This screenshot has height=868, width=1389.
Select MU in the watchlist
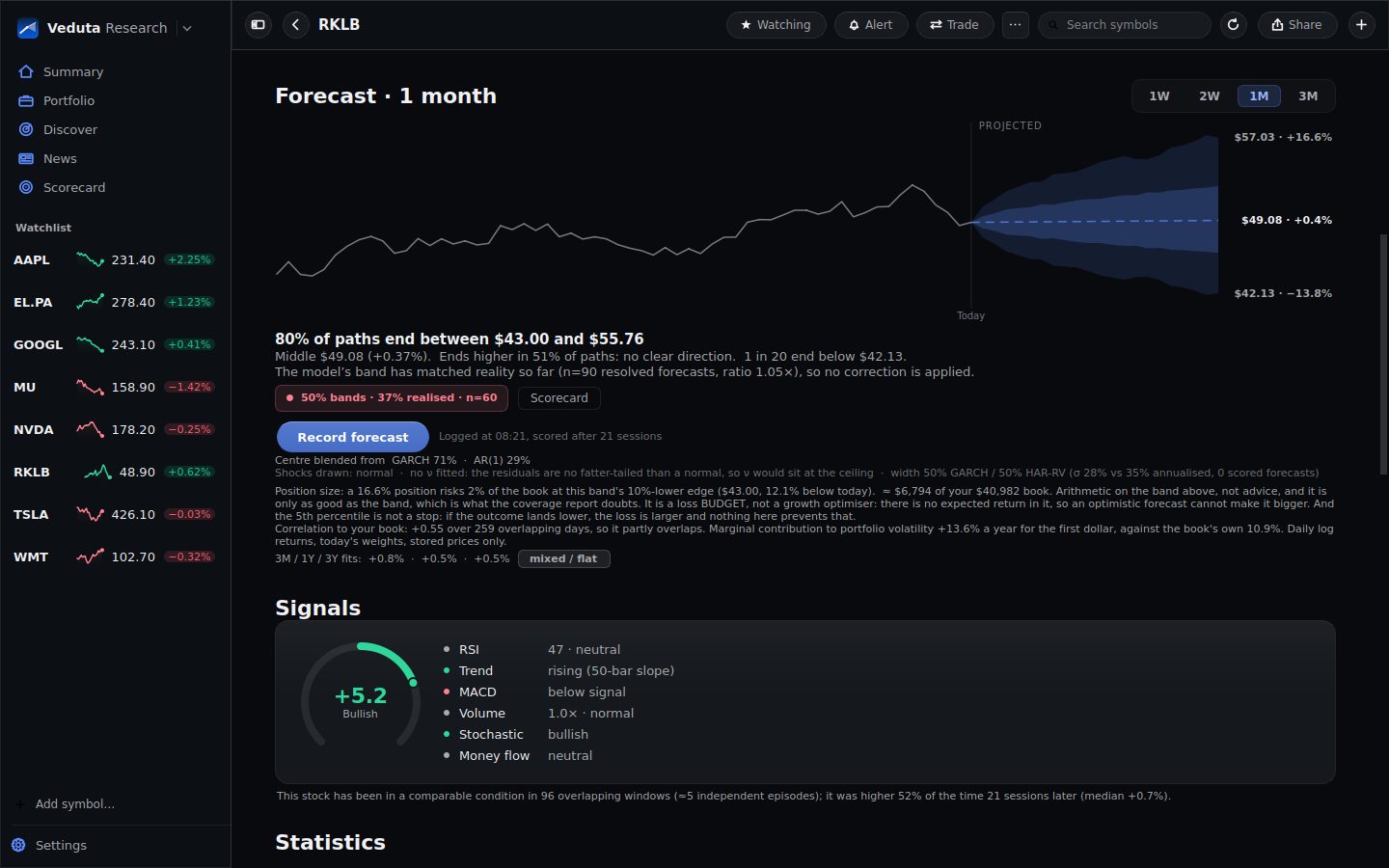pos(116,387)
